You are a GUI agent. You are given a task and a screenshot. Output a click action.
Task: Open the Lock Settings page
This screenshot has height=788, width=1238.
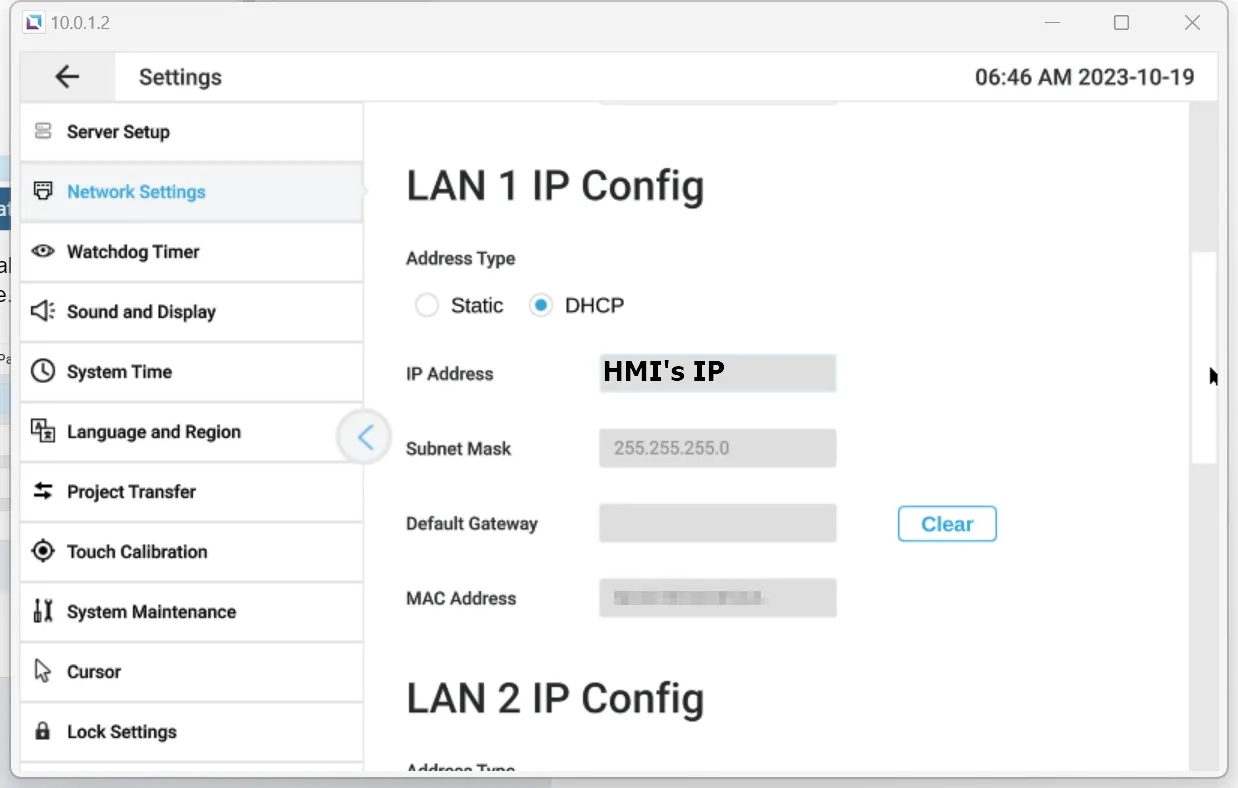point(121,732)
